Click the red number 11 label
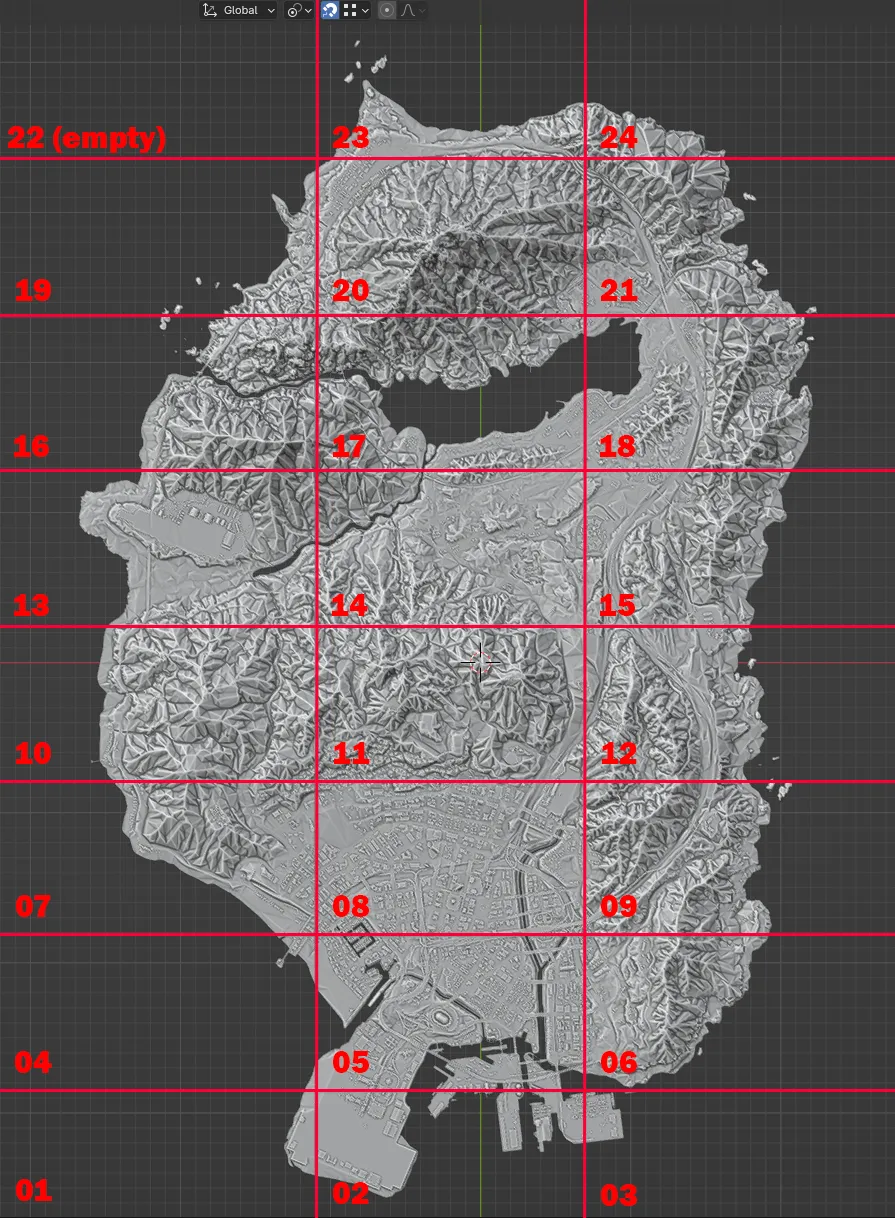 click(x=351, y=753)
